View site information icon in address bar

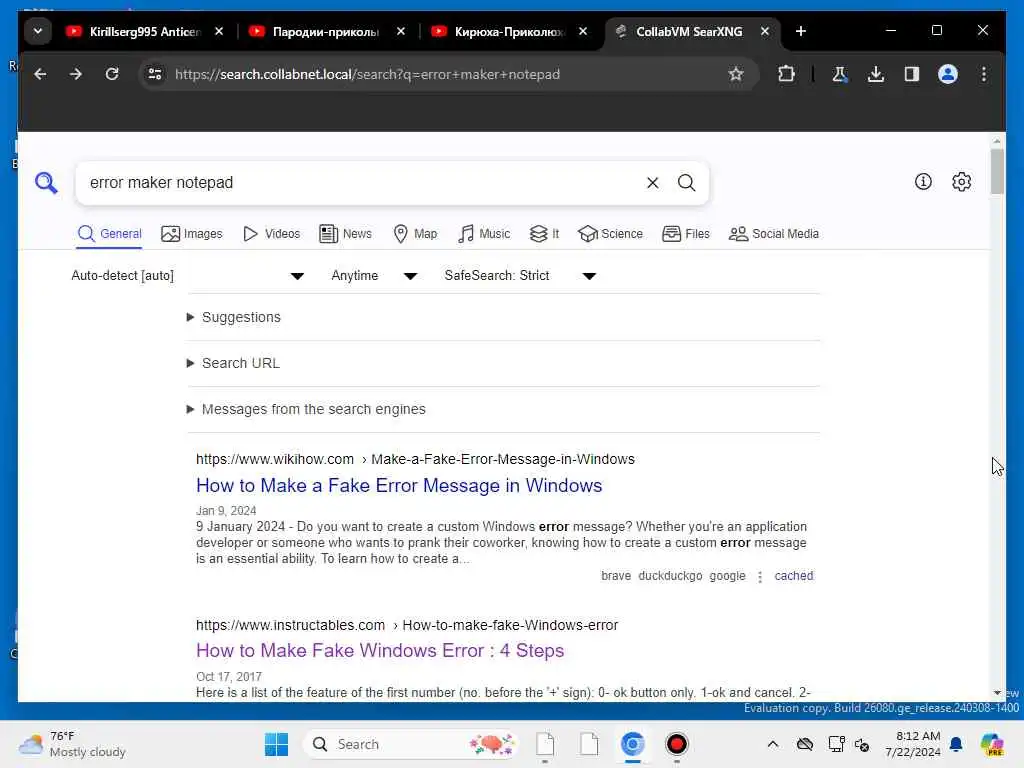pos(155,74)
